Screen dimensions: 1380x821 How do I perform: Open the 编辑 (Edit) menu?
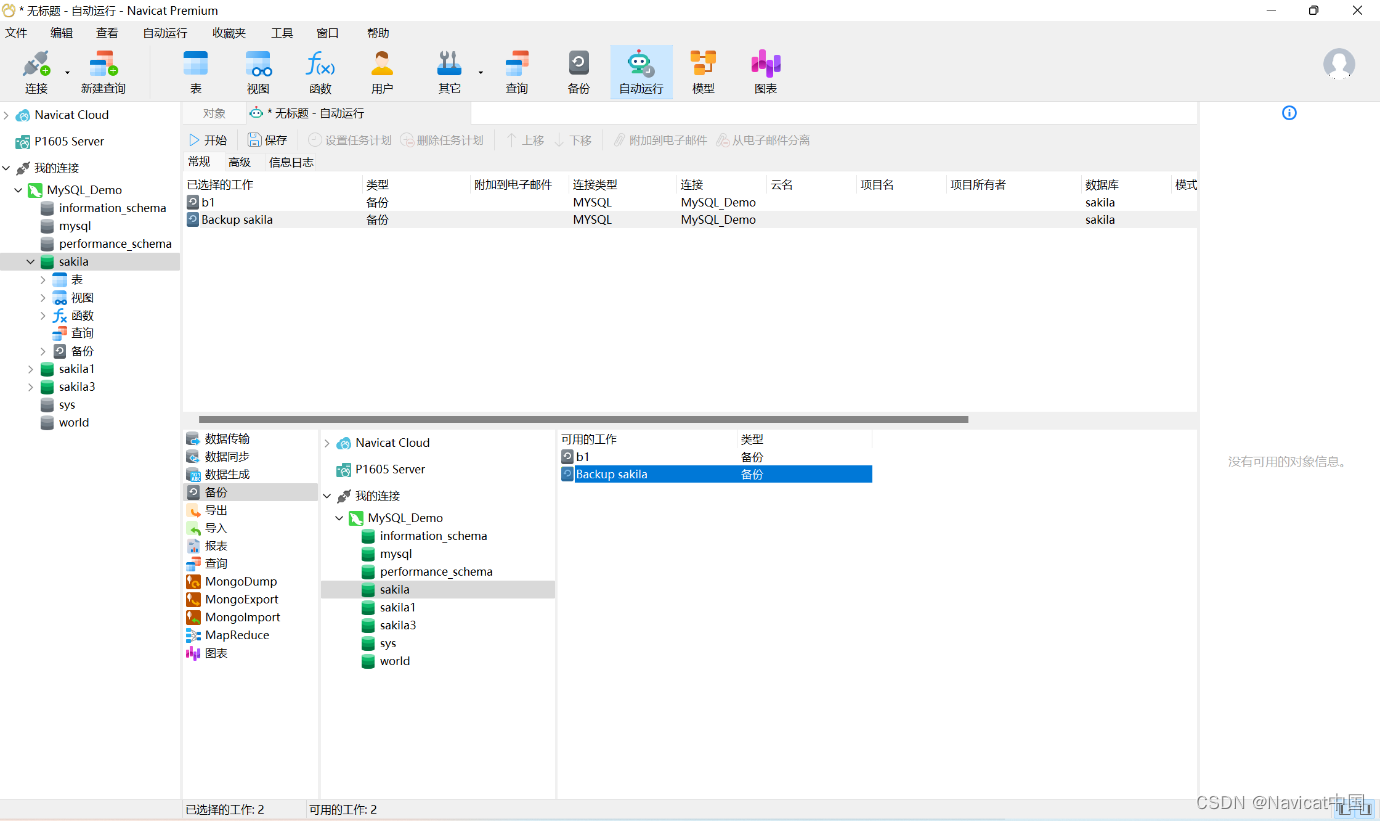click(62, 33)
